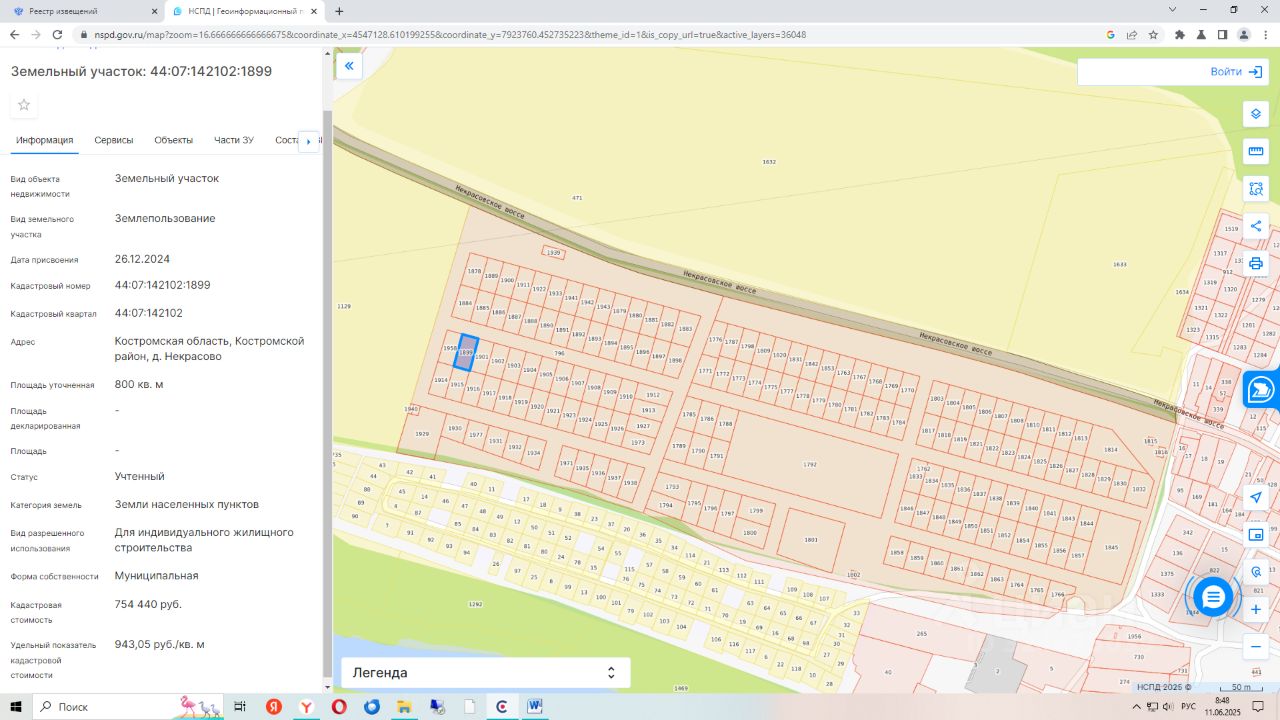Select the ruler measurement tool
1280x720 pixels.
[x=1256, y=151]
